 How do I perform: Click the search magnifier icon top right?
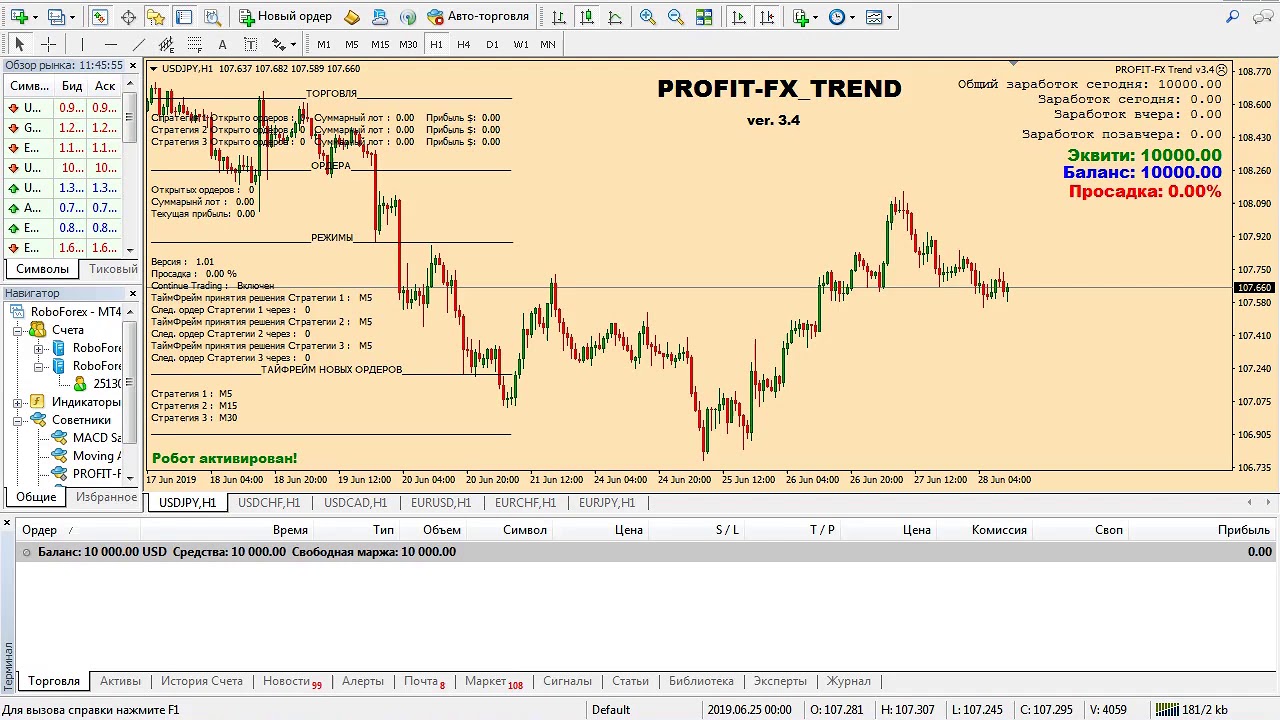(1233, 17)
